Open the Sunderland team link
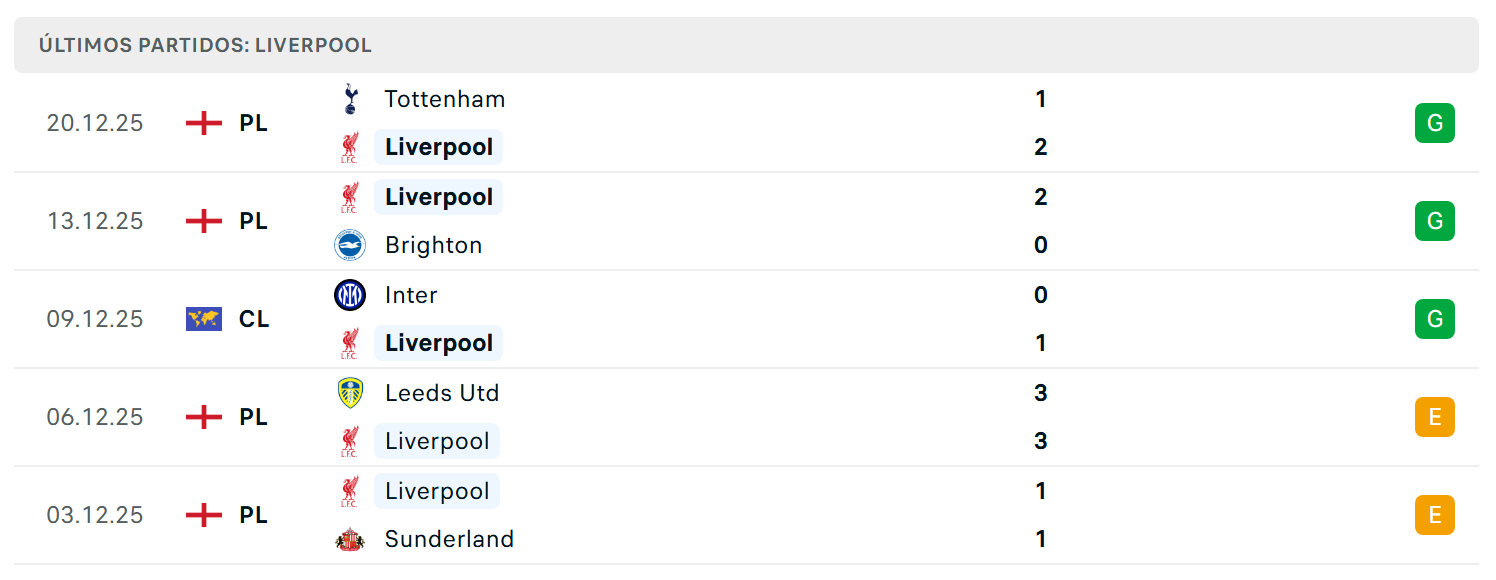The width and height of the screenshot is (1496, 580). (x=449, y=539)
